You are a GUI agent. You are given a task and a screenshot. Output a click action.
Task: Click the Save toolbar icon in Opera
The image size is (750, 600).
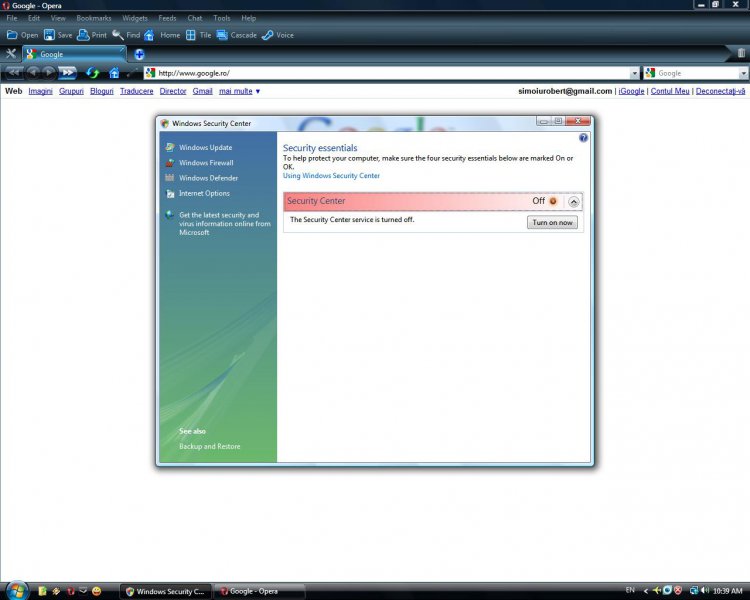pyautogui.click(x=49, y=35)
